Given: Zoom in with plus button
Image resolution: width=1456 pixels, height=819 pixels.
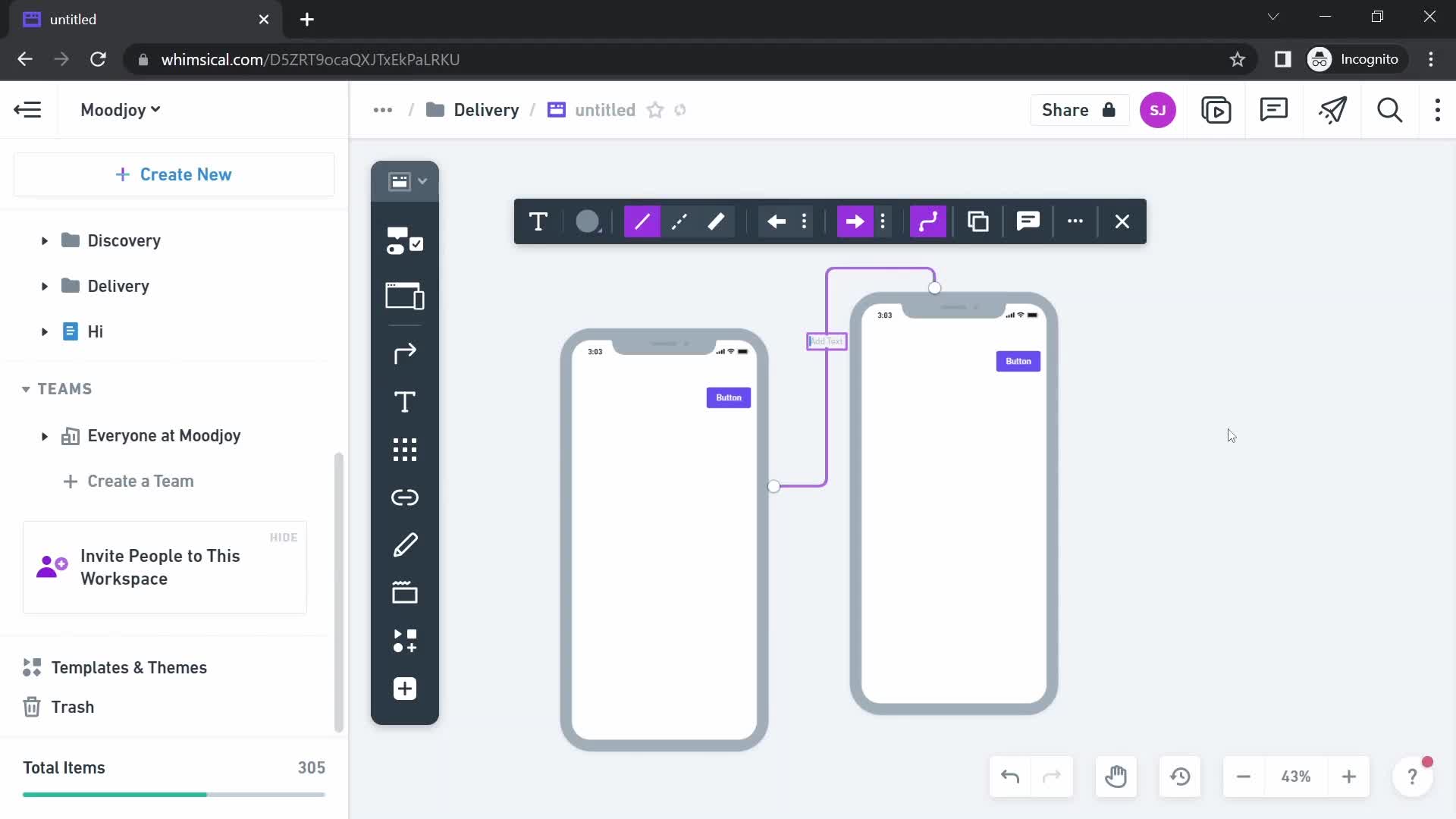Looking at the screenshot, I should click(1349, 777).
